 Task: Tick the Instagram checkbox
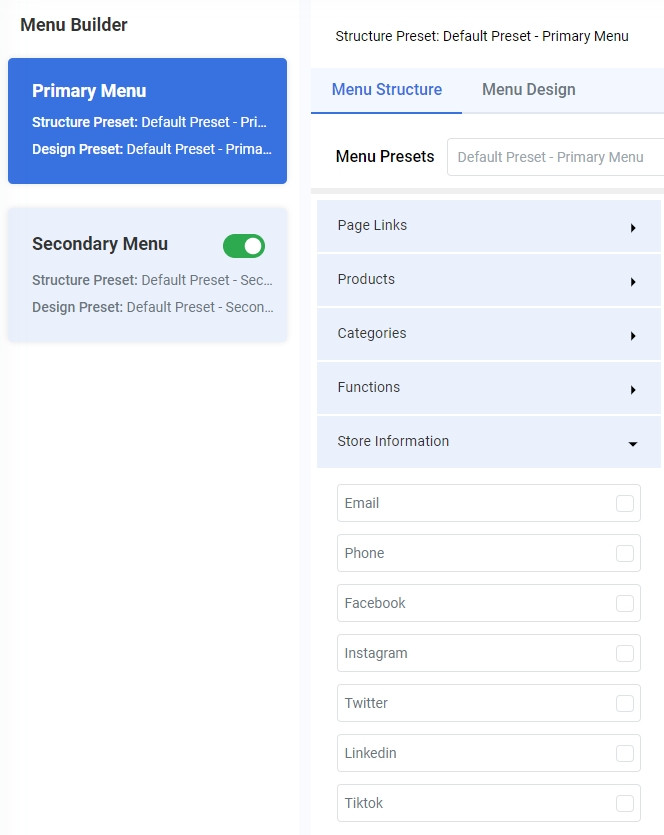pyautogui.click(x=625, y=653)
